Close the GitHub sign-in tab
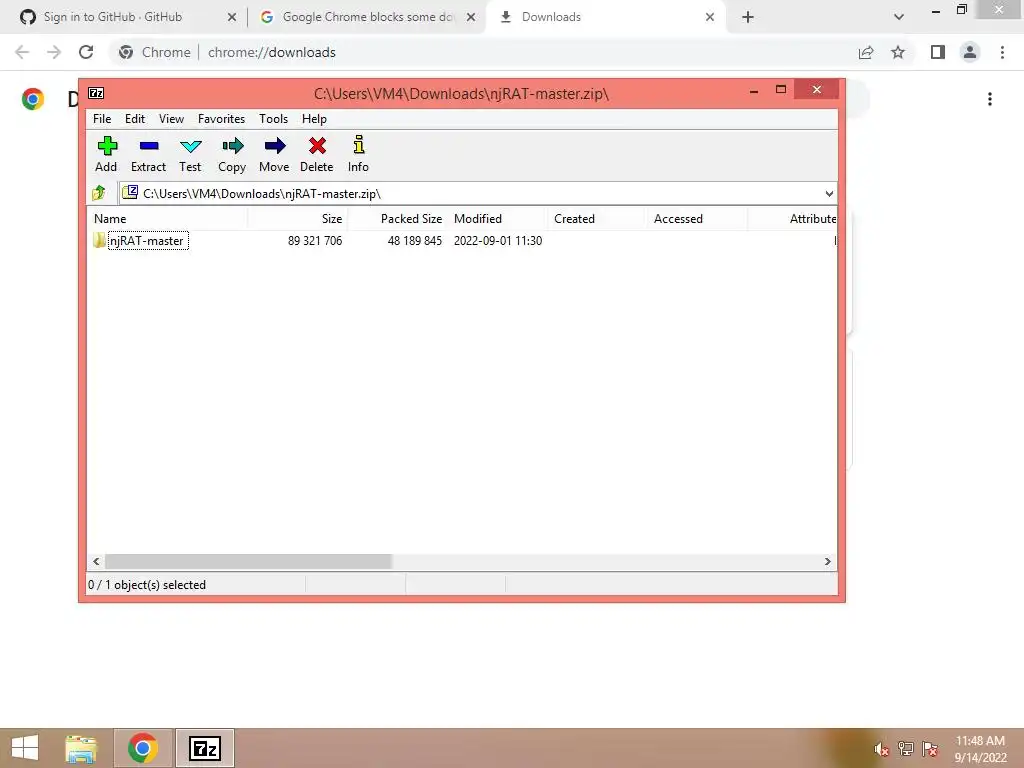Screen dimensions: 1024x768 (x=231, y=17)
